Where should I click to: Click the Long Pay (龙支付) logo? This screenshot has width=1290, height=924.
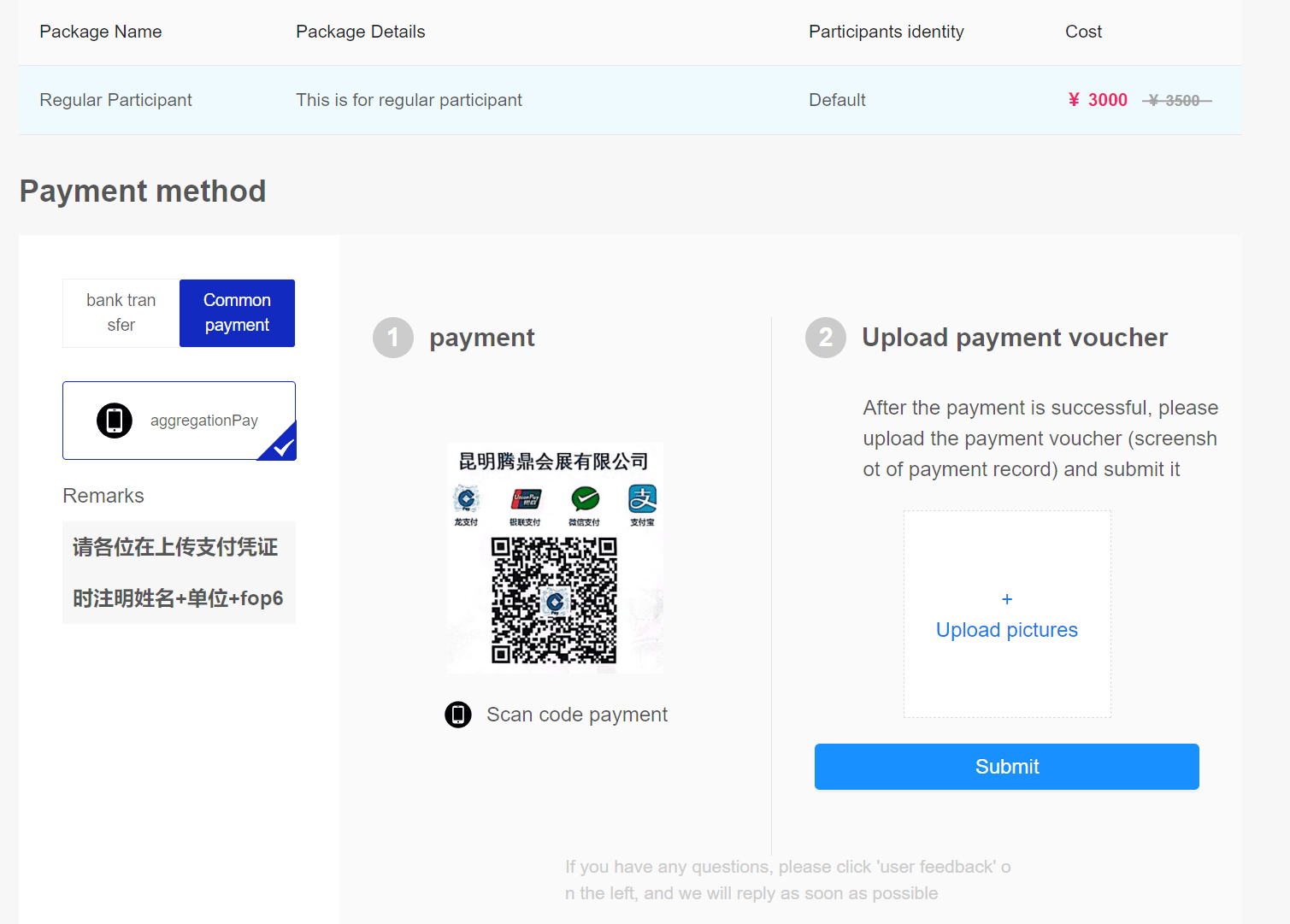(x=466, y=499)
